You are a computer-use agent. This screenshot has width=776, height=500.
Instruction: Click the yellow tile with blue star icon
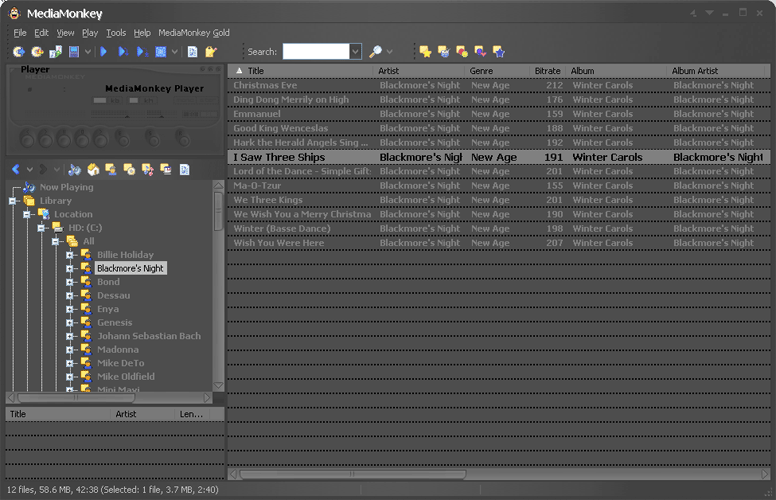coord(498,51)
